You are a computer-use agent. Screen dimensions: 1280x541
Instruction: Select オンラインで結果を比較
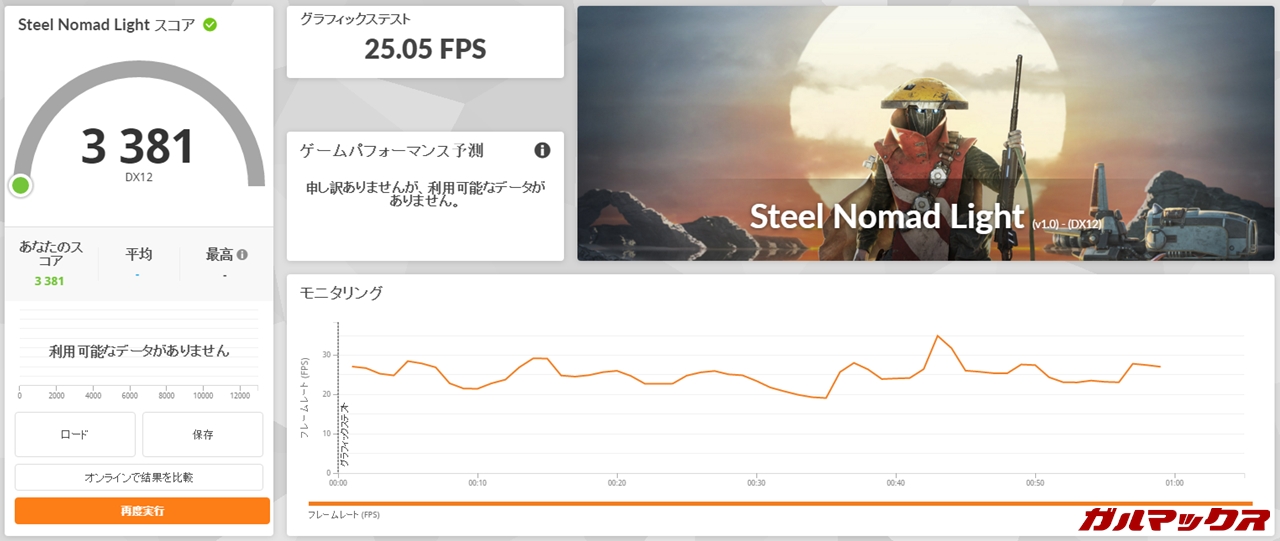[x=139, y=478]
